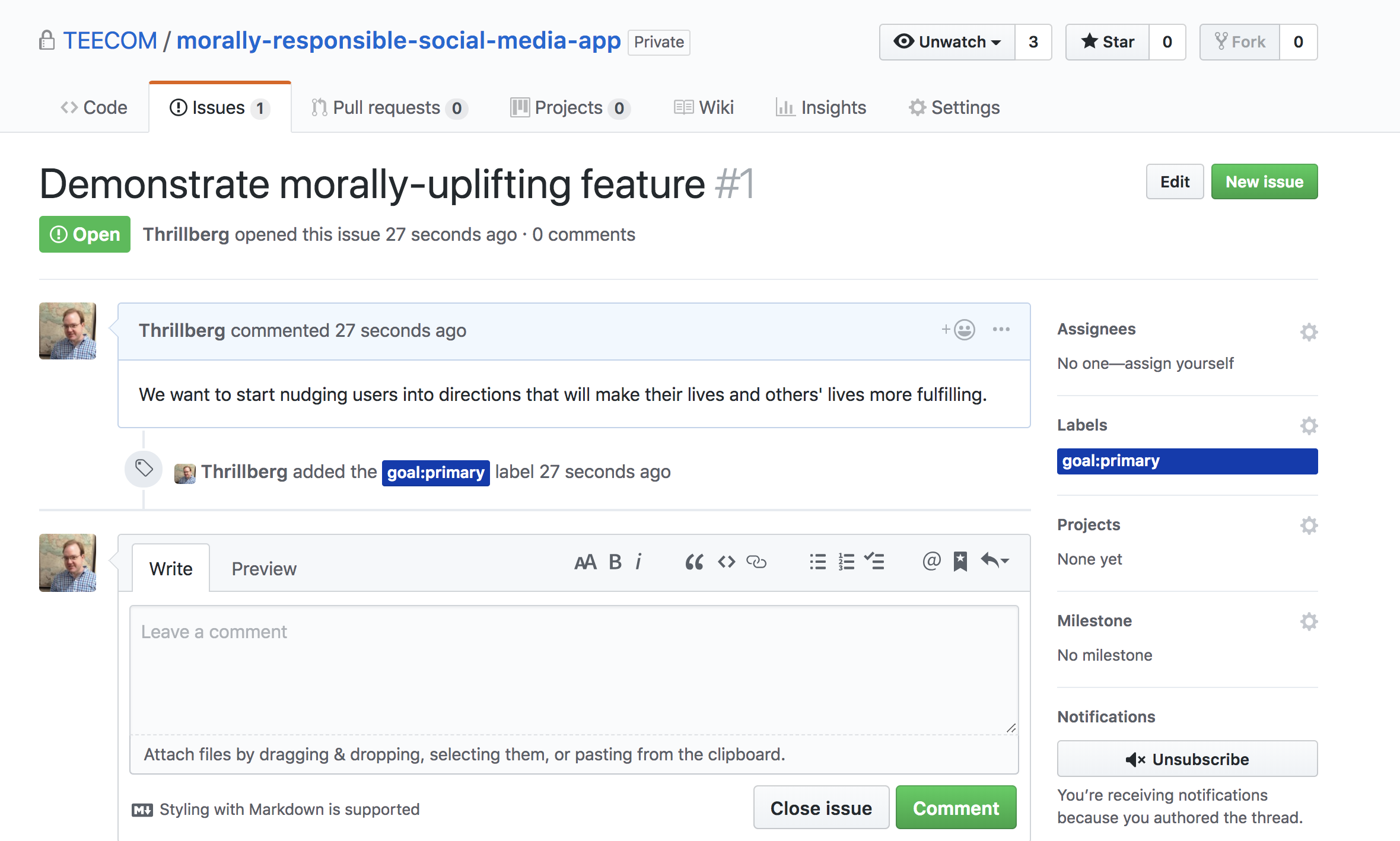1400x841 pixels.
Task: Insert a numbered list
Action: coord(847,562)
